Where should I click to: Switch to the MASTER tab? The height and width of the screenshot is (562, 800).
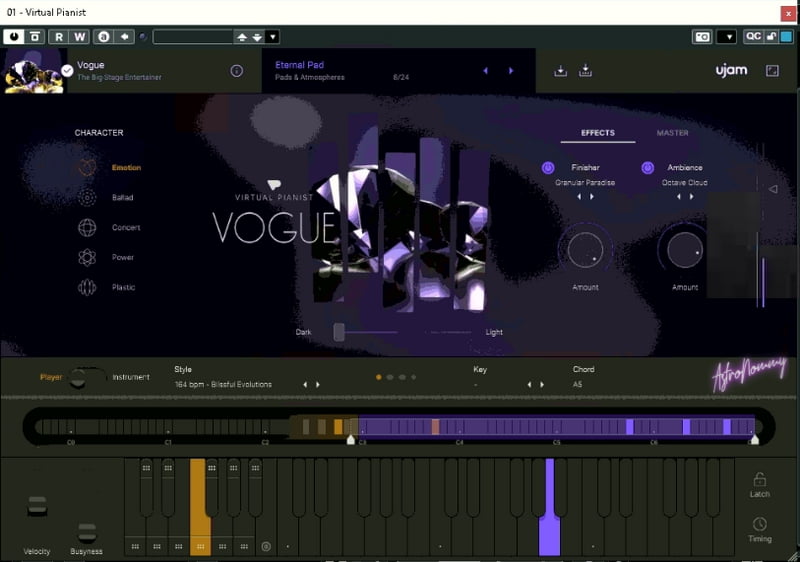tap(672, 133)
